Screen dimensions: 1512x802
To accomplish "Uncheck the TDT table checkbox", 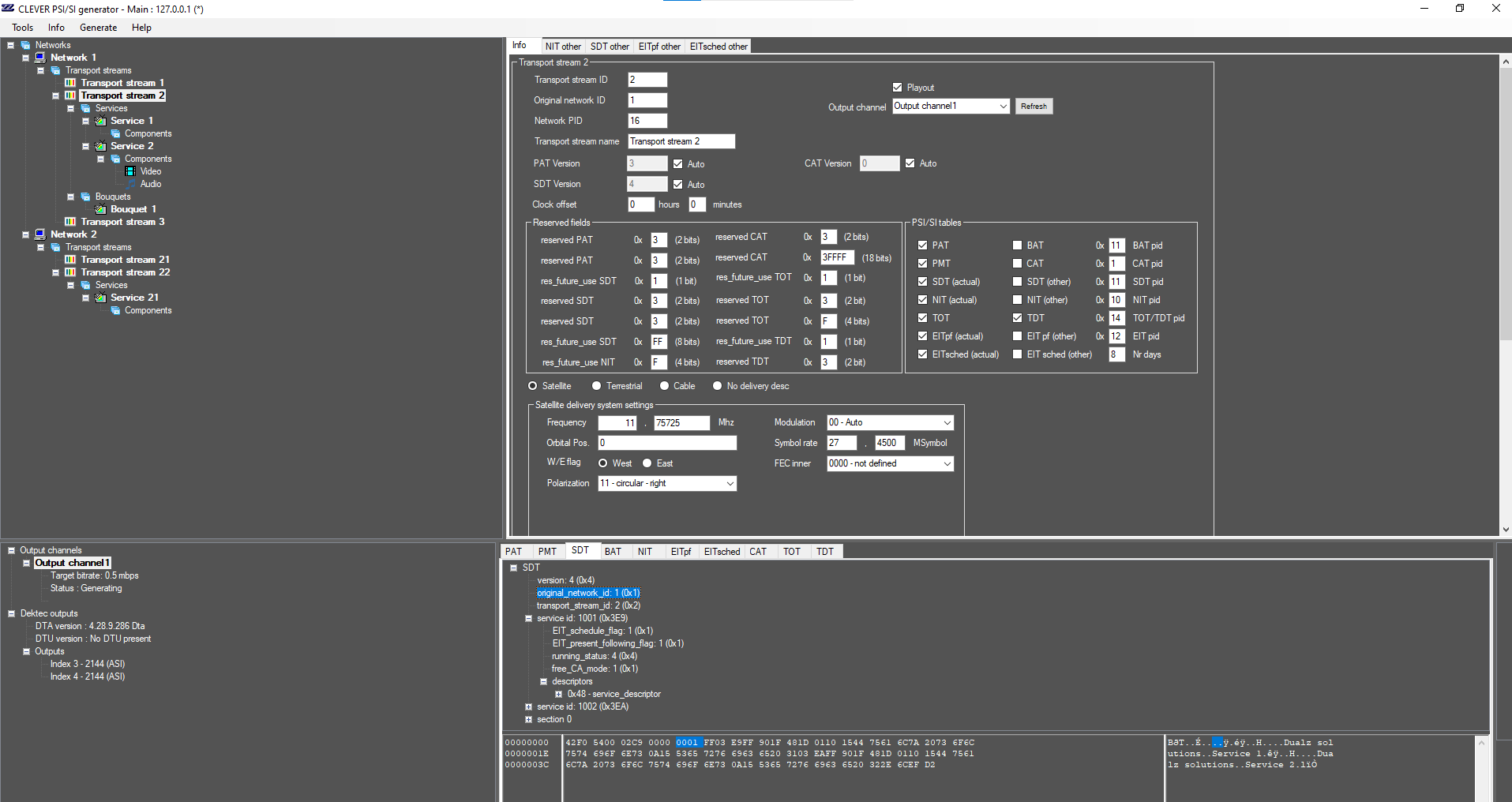I will pos(1017,318).
